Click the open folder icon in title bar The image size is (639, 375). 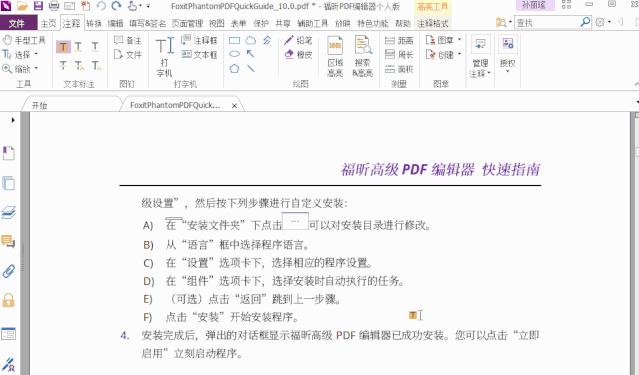[22, 6]
